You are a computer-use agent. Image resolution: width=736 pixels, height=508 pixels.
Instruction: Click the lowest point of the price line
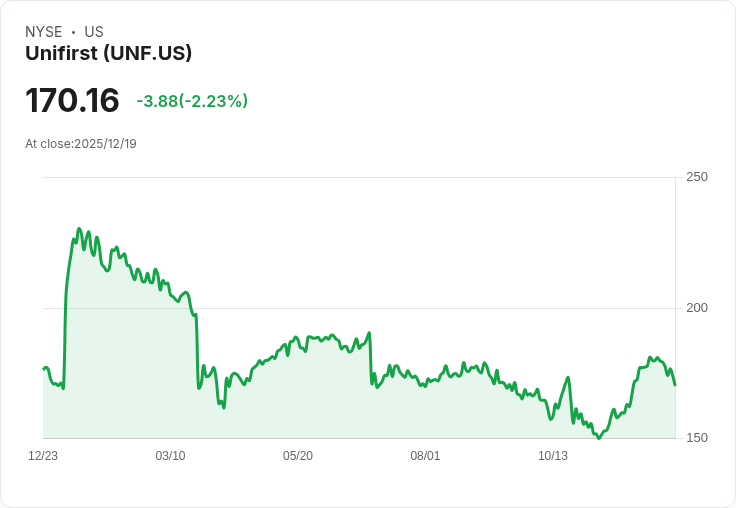pyautogui.click(x=599, y=438)
